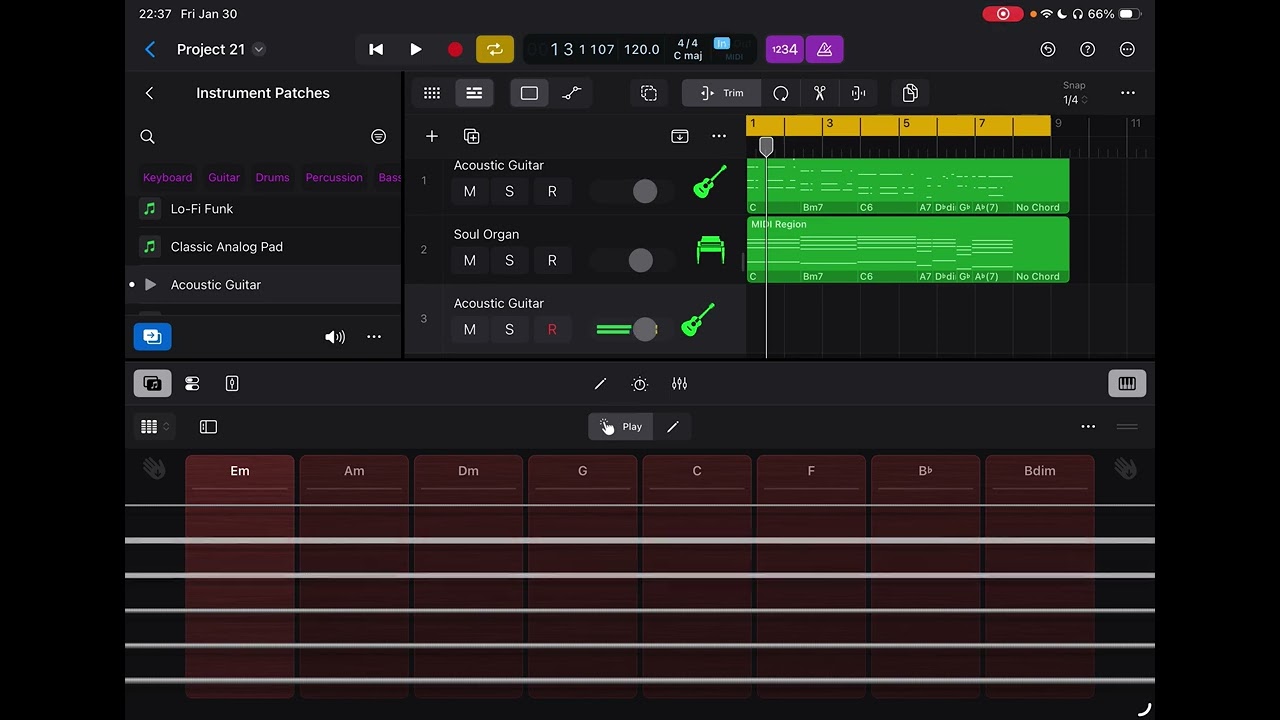This screenshot has height=720, width=1280.
Task: Toggle the 1234 count-in button
Action: 785,49
